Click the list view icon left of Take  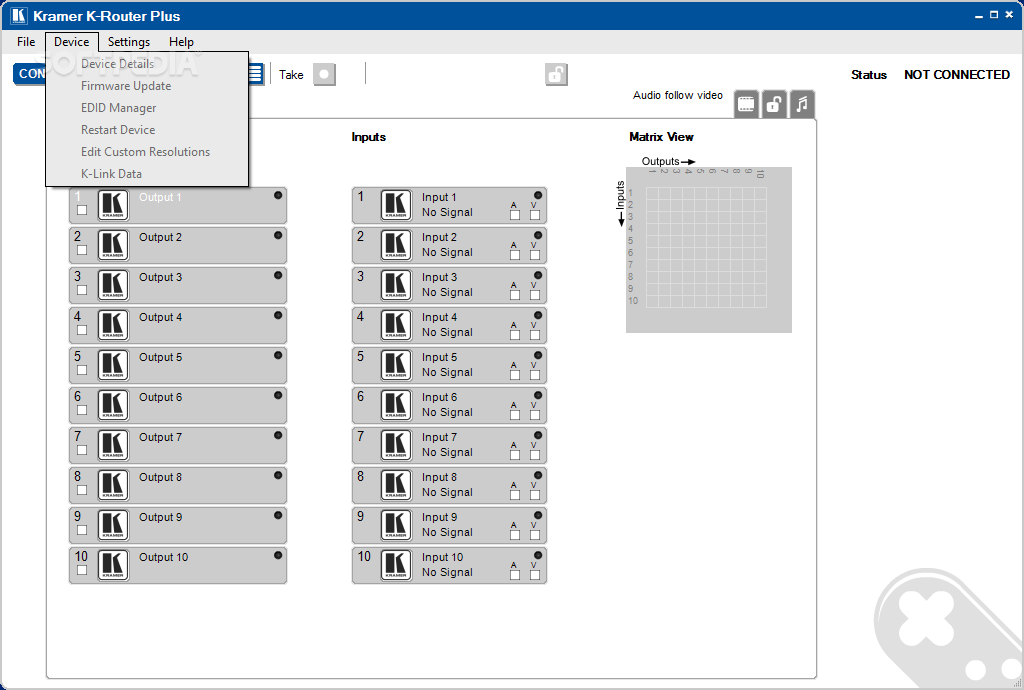click(x=256, y=74)
